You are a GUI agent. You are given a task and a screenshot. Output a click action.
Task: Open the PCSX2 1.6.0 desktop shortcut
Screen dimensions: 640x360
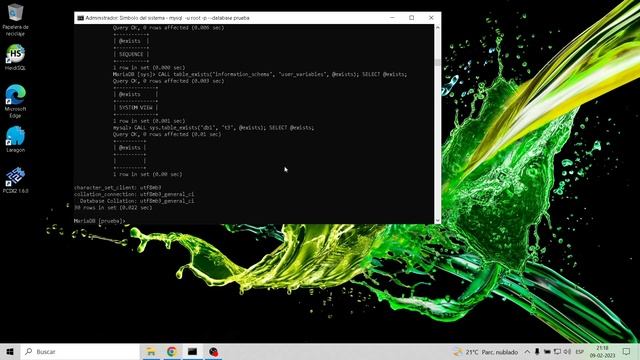pos(16,180)
